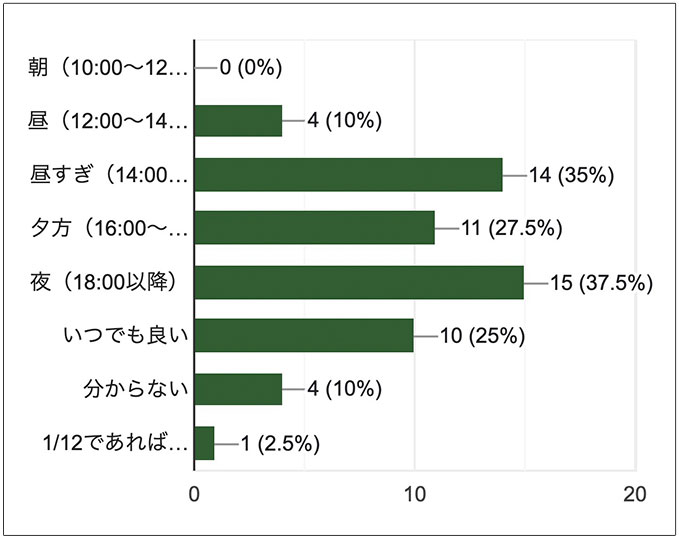Screen dimensions: 679x538
Task: Click the 昼（12:00〜14… bar
Action: [x=238, y=121]
